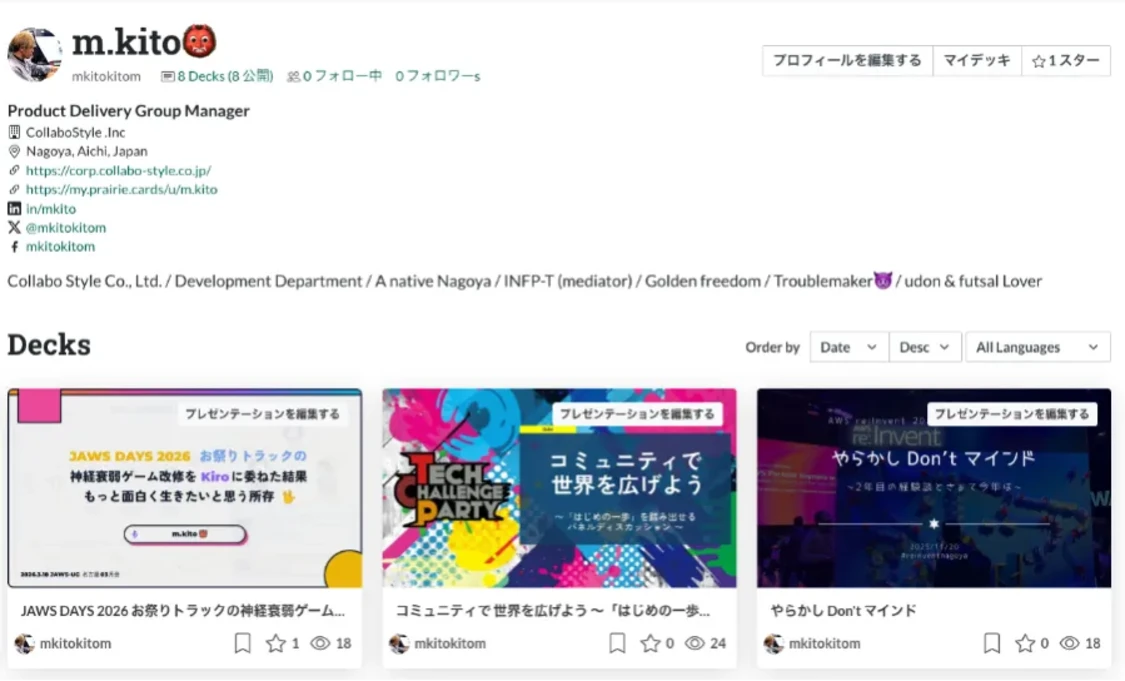Open the Desc order dropdown

click(x=924, y=347)
